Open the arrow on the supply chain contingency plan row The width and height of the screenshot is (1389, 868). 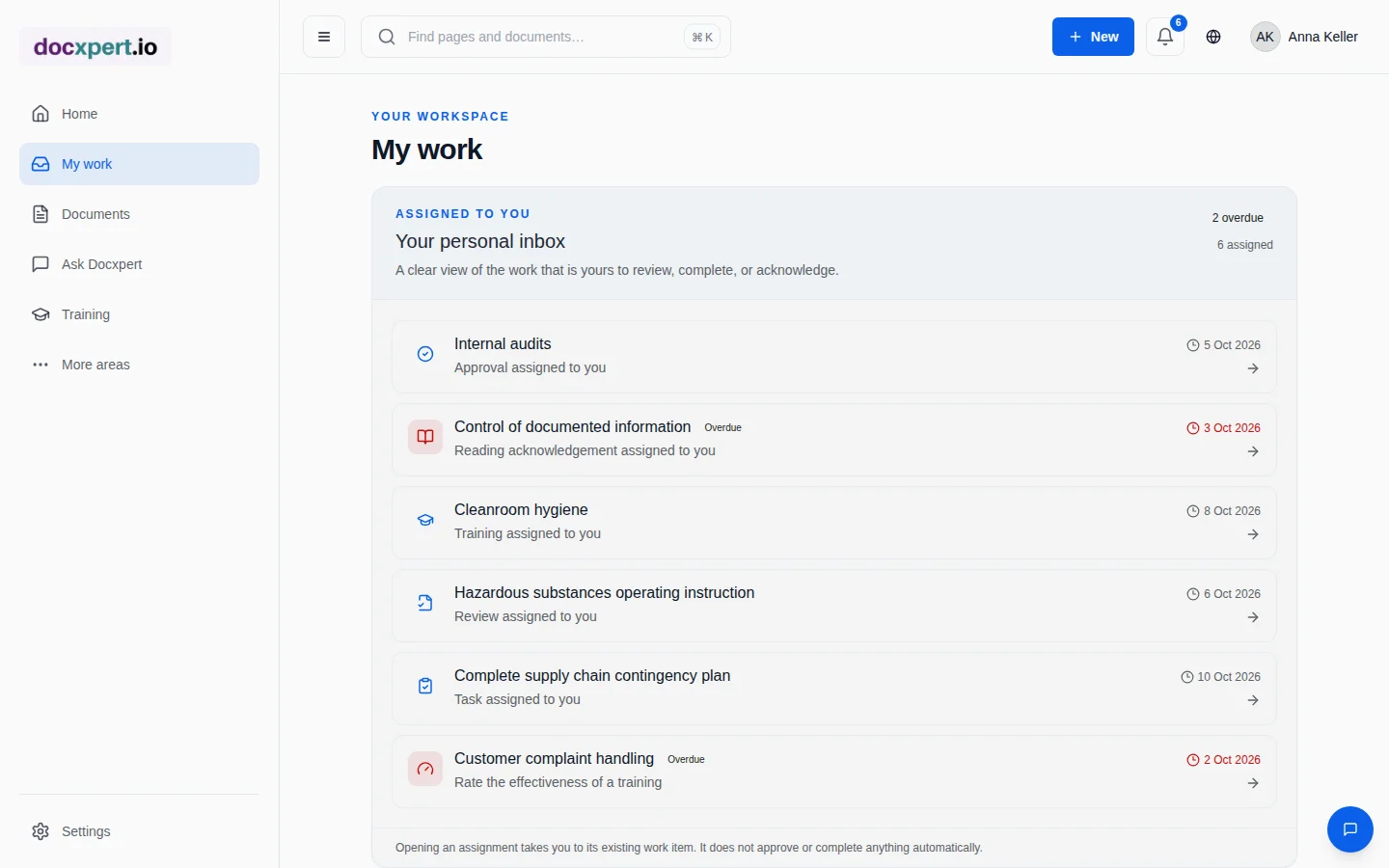(x=1253, y=700)
